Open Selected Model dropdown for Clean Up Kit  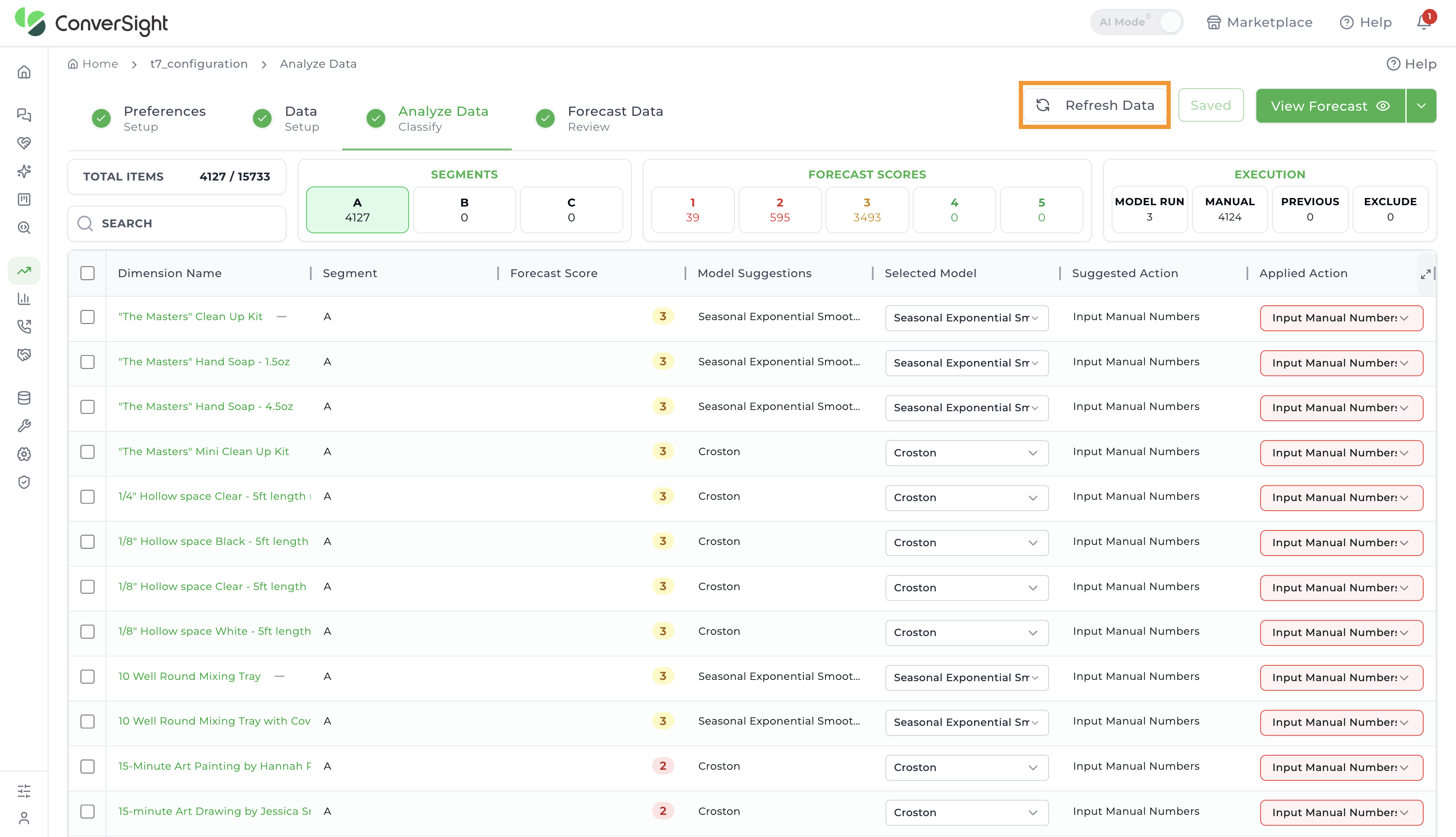coord(966,318)
